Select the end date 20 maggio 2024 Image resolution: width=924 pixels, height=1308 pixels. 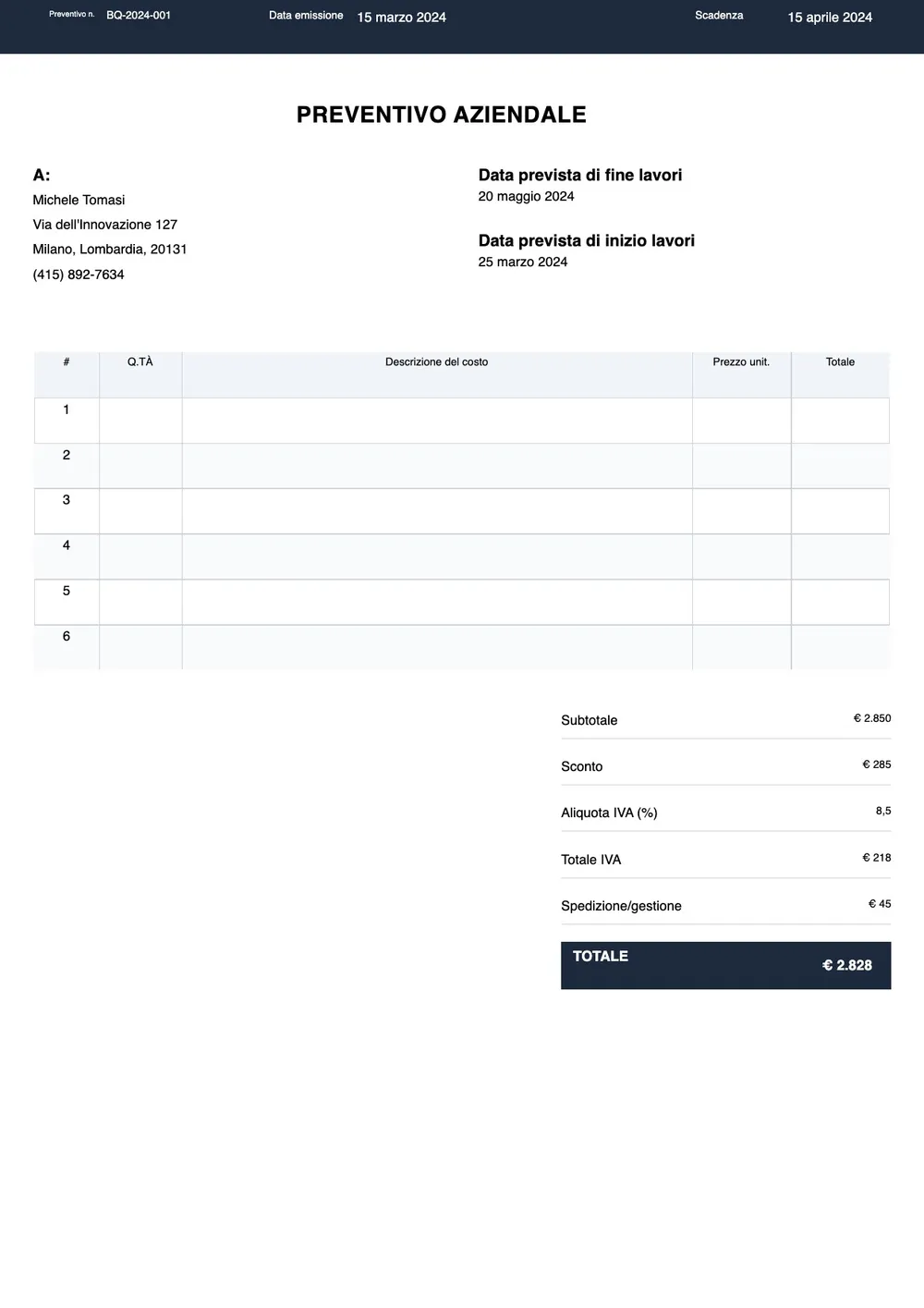(527, 196)
